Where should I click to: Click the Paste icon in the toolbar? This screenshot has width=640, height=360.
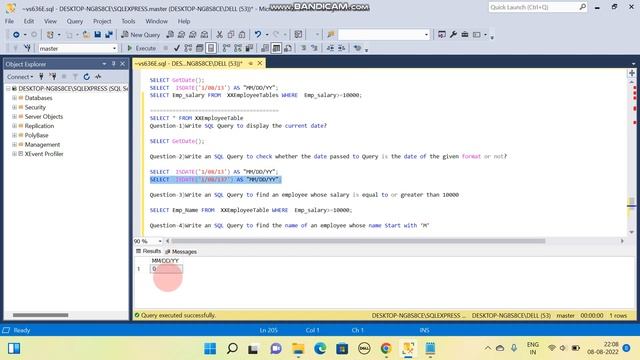(242, 35)
